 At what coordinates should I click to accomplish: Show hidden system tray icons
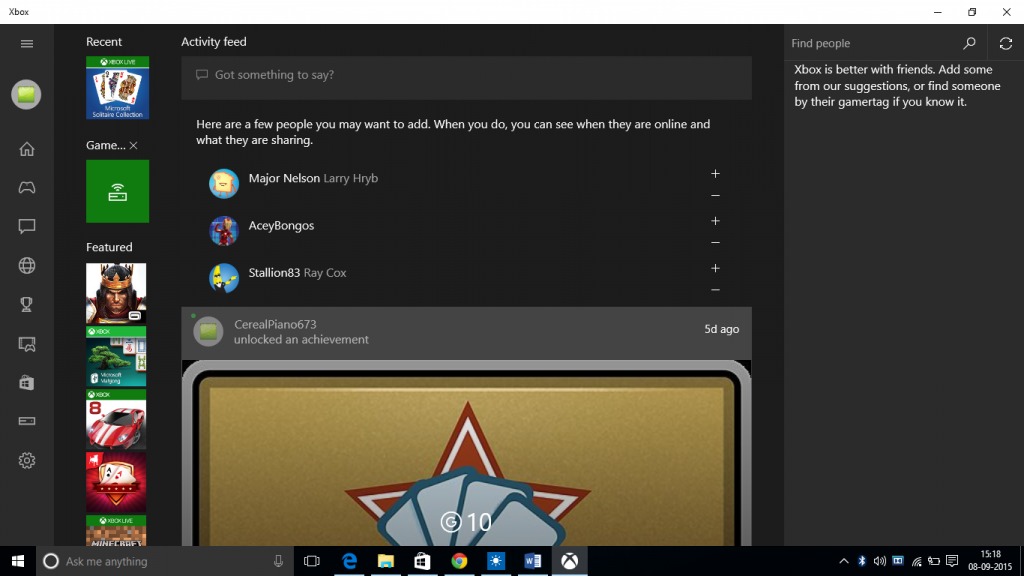tap(844, 561)
